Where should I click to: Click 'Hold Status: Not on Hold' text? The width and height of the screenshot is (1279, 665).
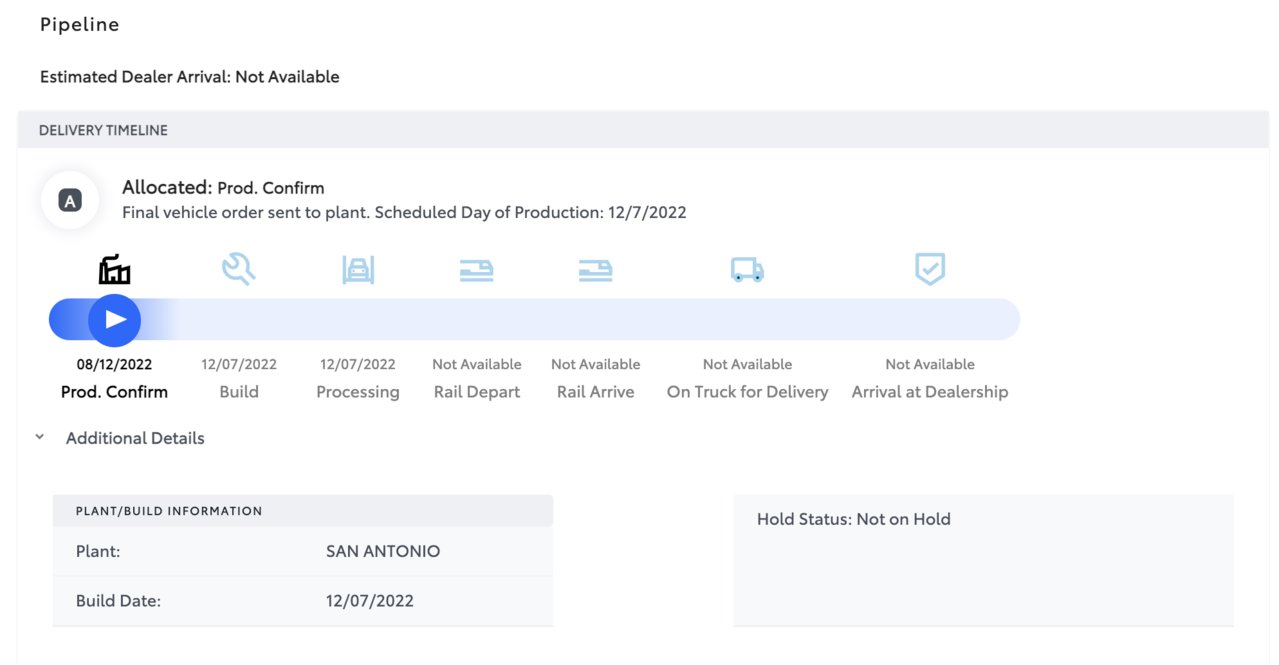point(854,519)
